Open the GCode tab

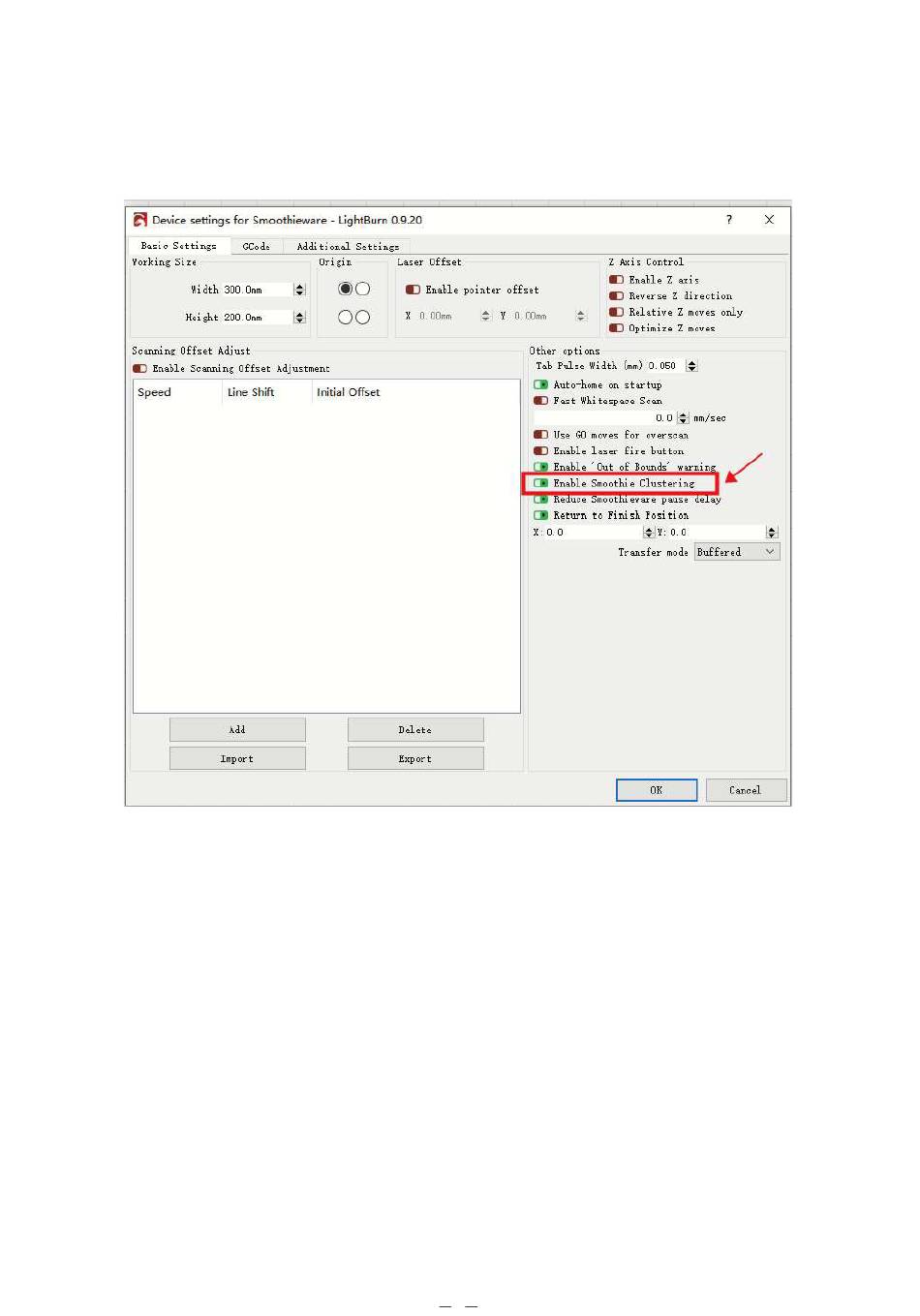coord(257,246)
